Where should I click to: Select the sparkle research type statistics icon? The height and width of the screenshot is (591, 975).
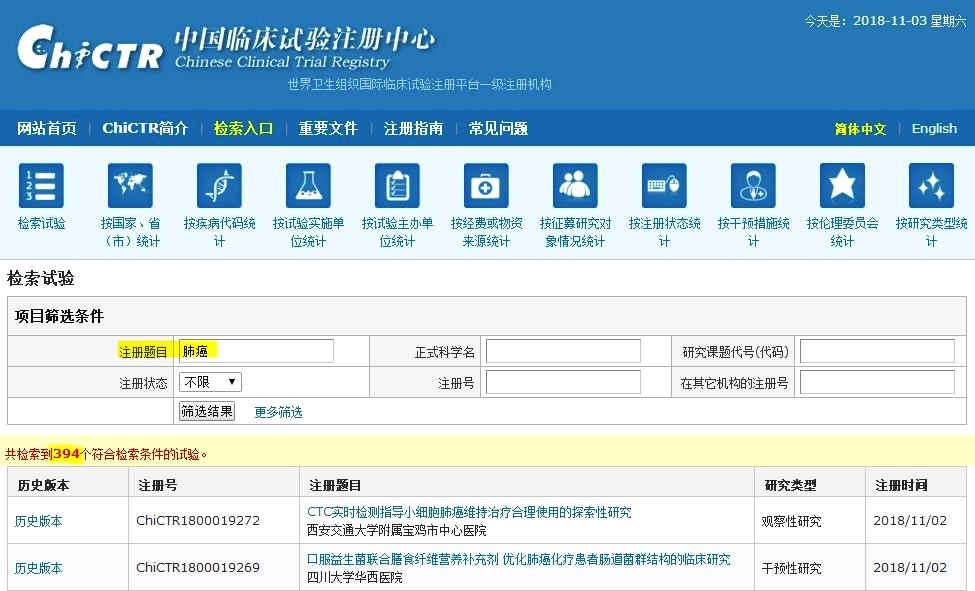point(931,186)
